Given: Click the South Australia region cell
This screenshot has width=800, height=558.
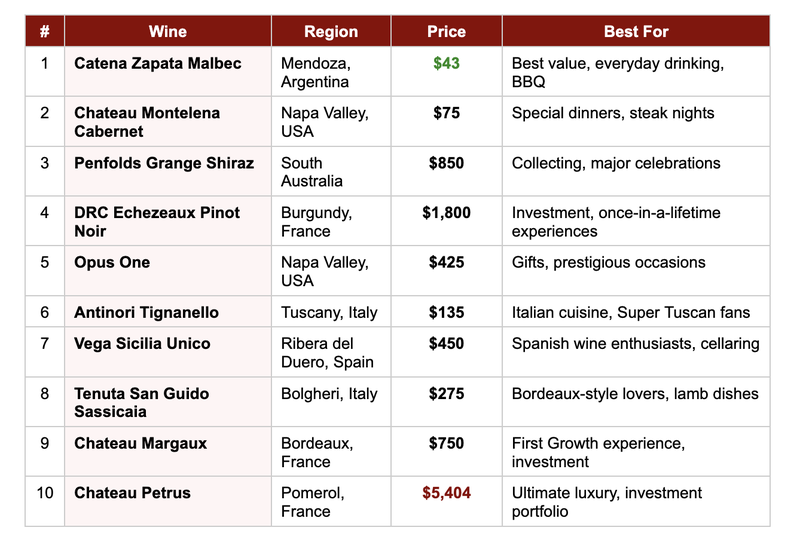Looking at the screenshot, I should coord(312,172).
